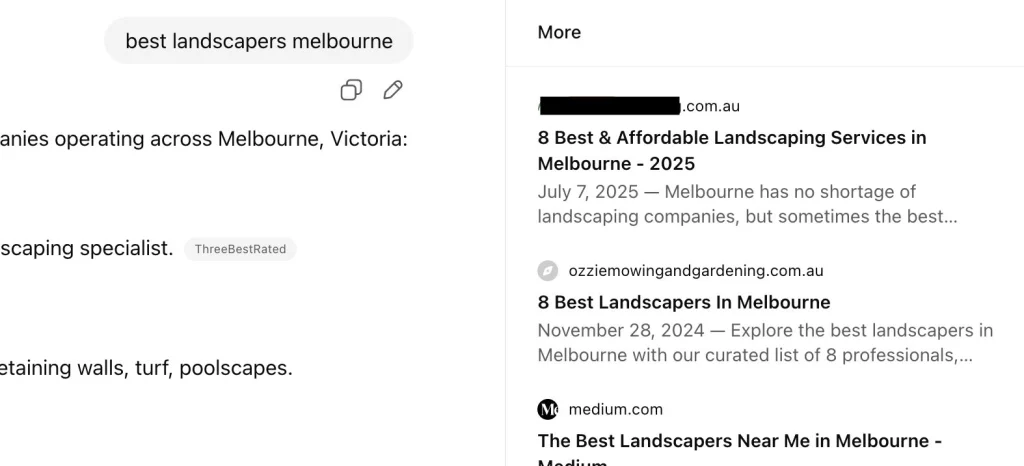Click the "scaping specialist." response text
Viewport: 1024px width, 466px height.
[x=87, y=248]
